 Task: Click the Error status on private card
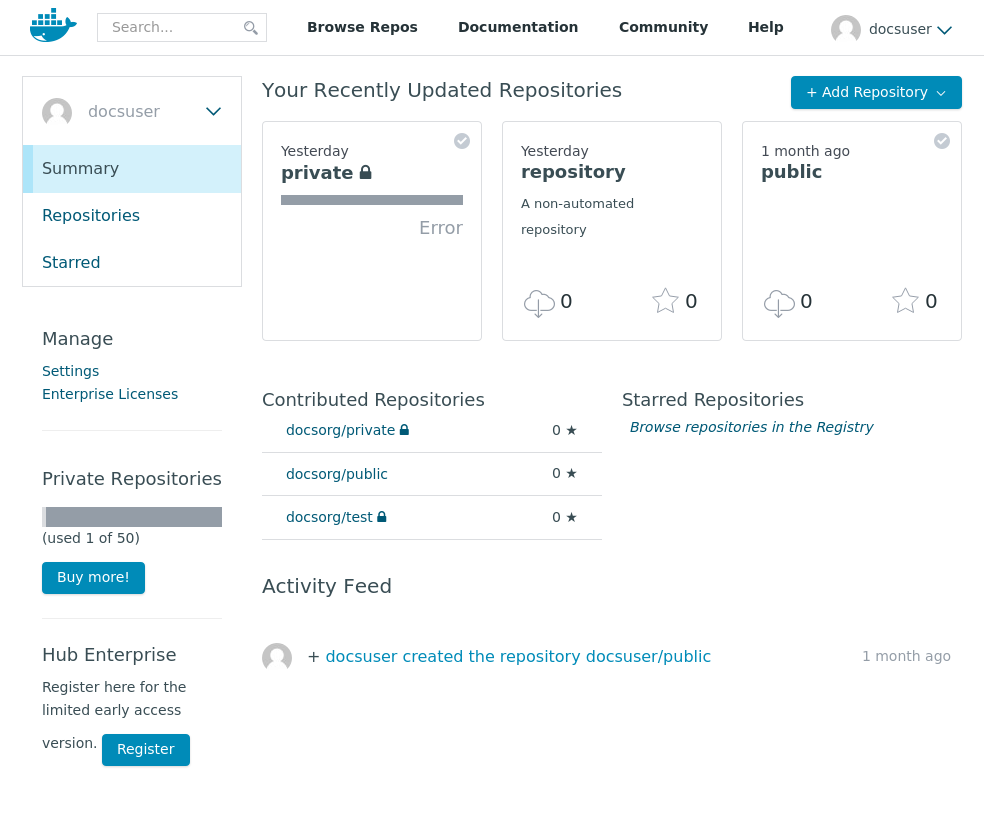click(x=441, y=228)
